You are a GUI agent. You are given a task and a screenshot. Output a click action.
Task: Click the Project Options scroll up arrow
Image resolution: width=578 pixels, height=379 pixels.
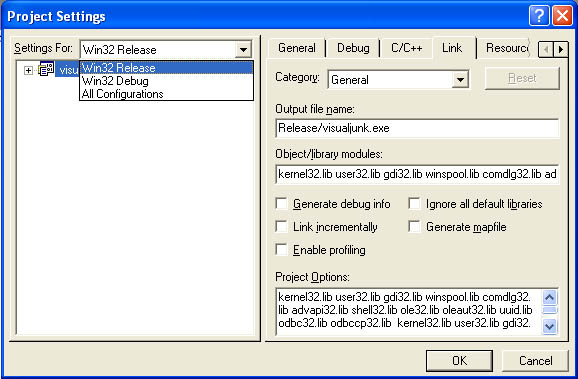549,297
